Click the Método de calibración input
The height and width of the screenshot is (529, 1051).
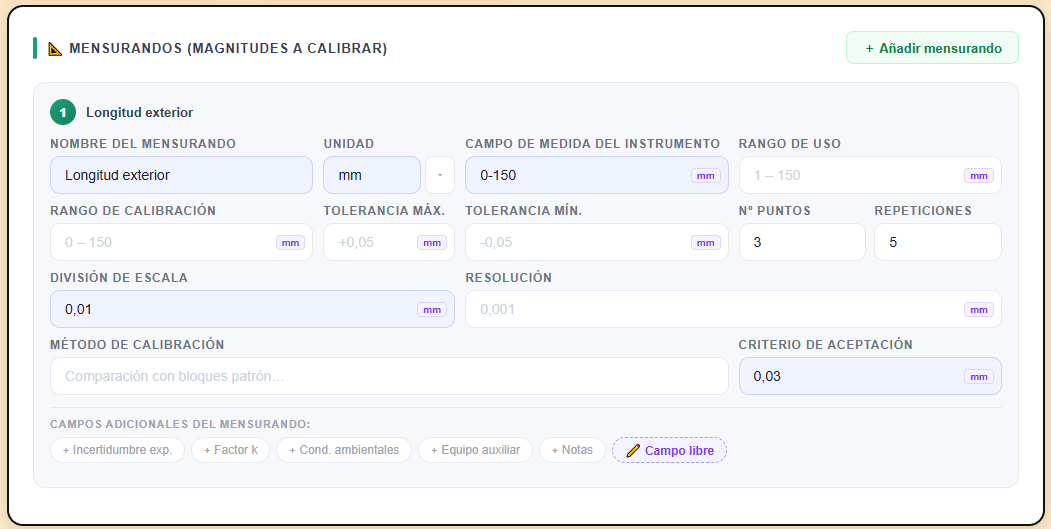(x=389, y=376)
